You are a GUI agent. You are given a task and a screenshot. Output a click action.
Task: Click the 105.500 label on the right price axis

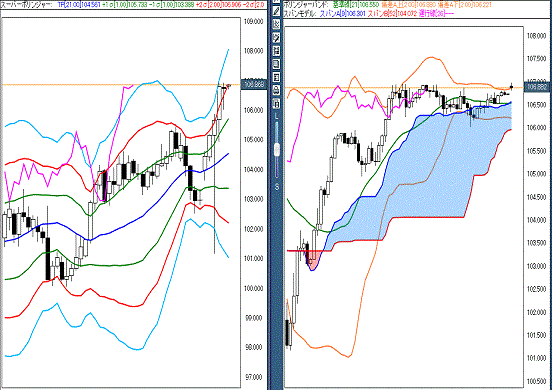[x=536, y=151]
